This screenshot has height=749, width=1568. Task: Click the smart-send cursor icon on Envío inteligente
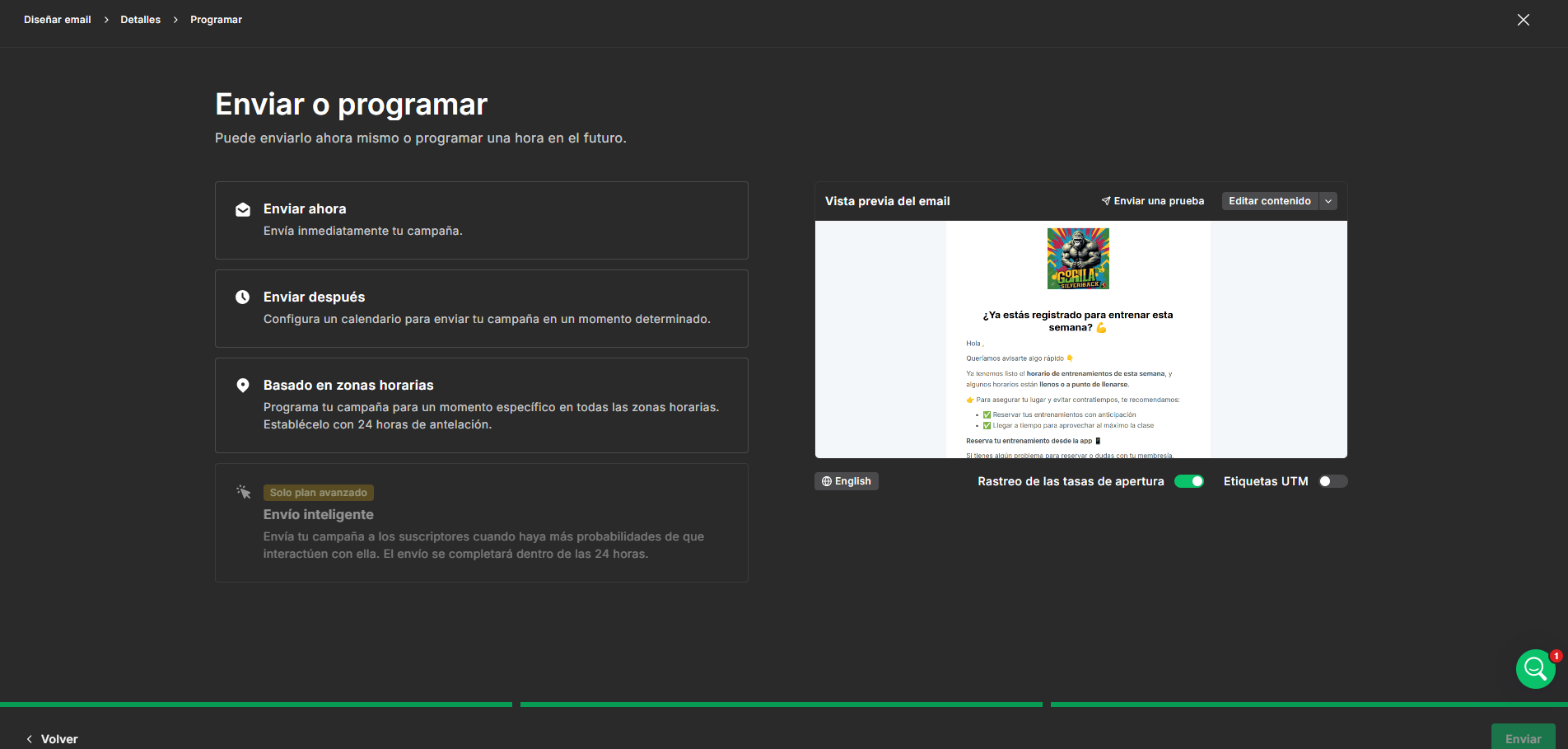[x=243, y=492]
